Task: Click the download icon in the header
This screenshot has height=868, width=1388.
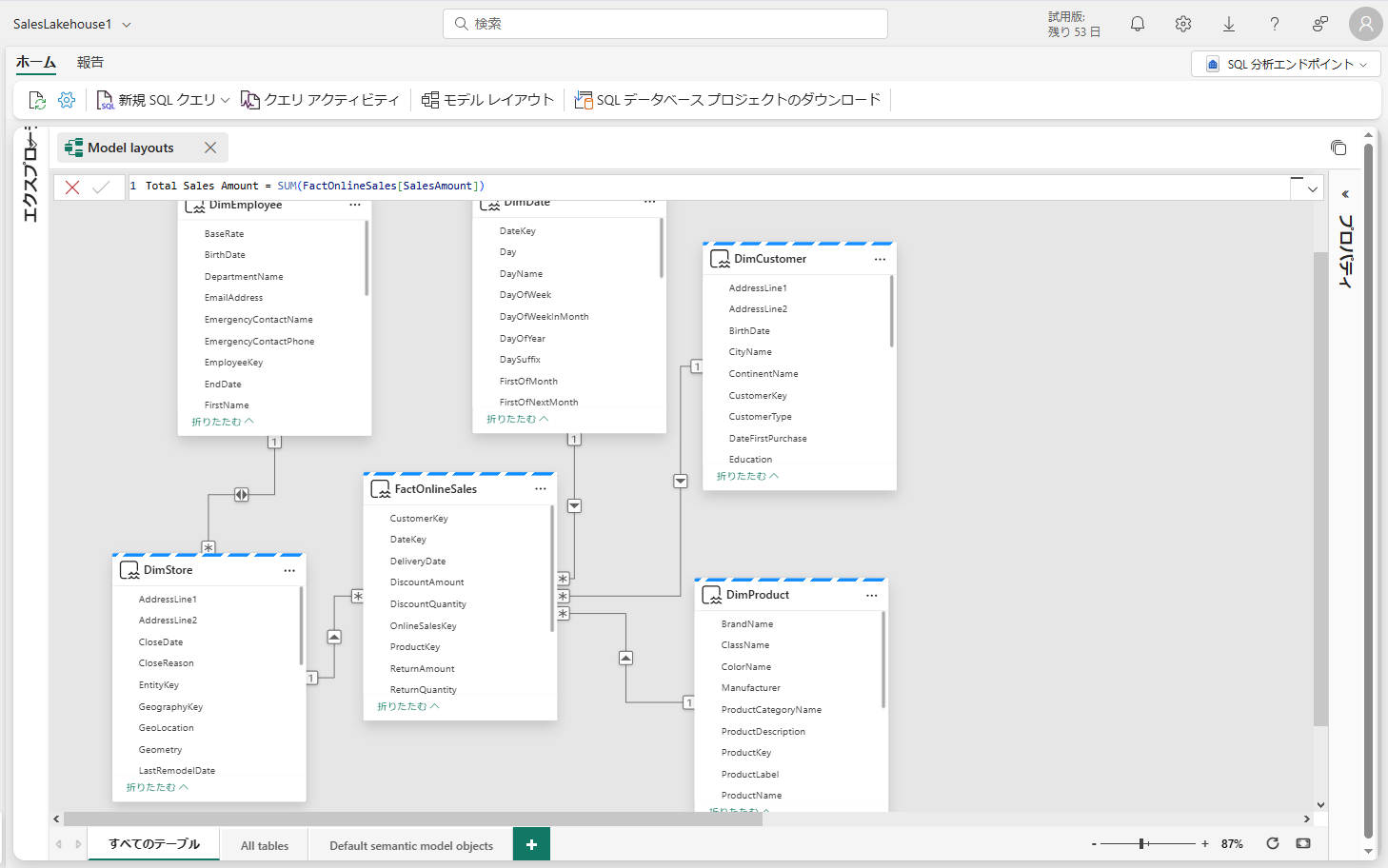Action: (1229, 24)
